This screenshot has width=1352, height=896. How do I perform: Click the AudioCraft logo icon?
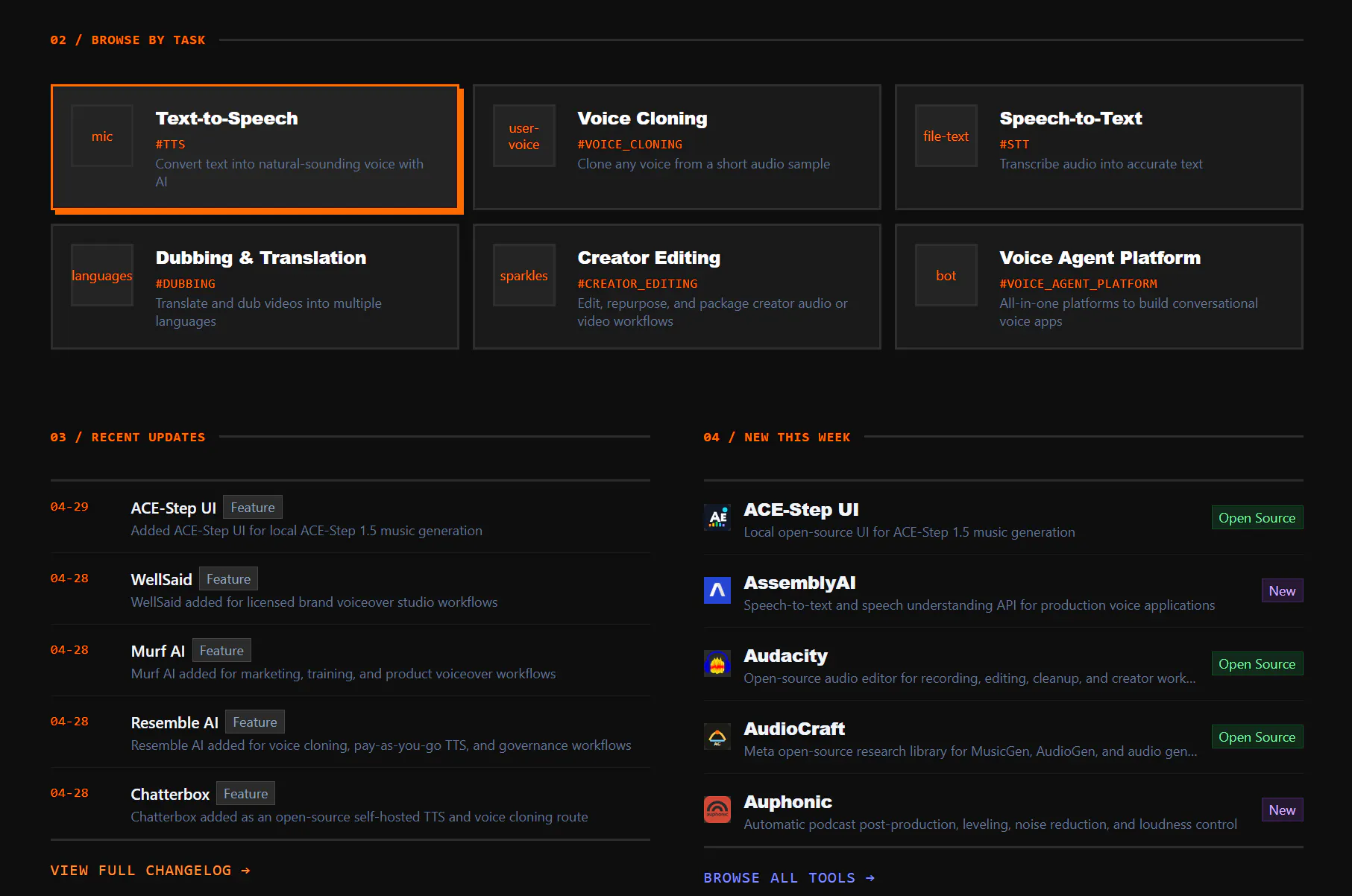click(x=717, y=736)
